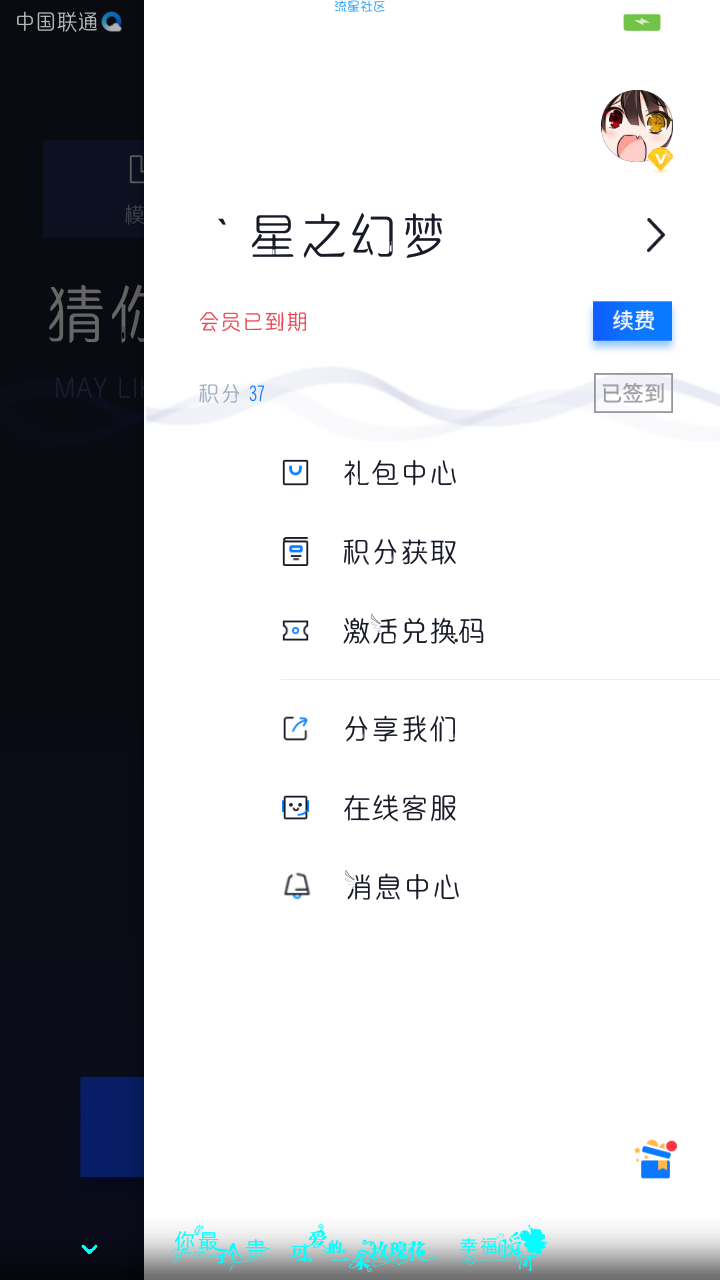This screenshot has width=720, height=1280.
Task: Tap the cyan down chevron at the bottom left
Action: click(x=89, y=1249)
